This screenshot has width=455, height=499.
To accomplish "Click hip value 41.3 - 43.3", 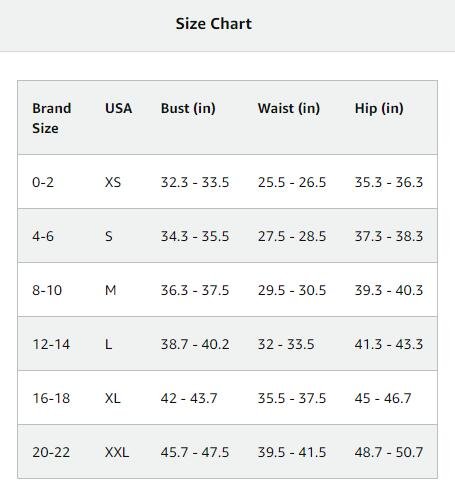I will pos(389,344).
